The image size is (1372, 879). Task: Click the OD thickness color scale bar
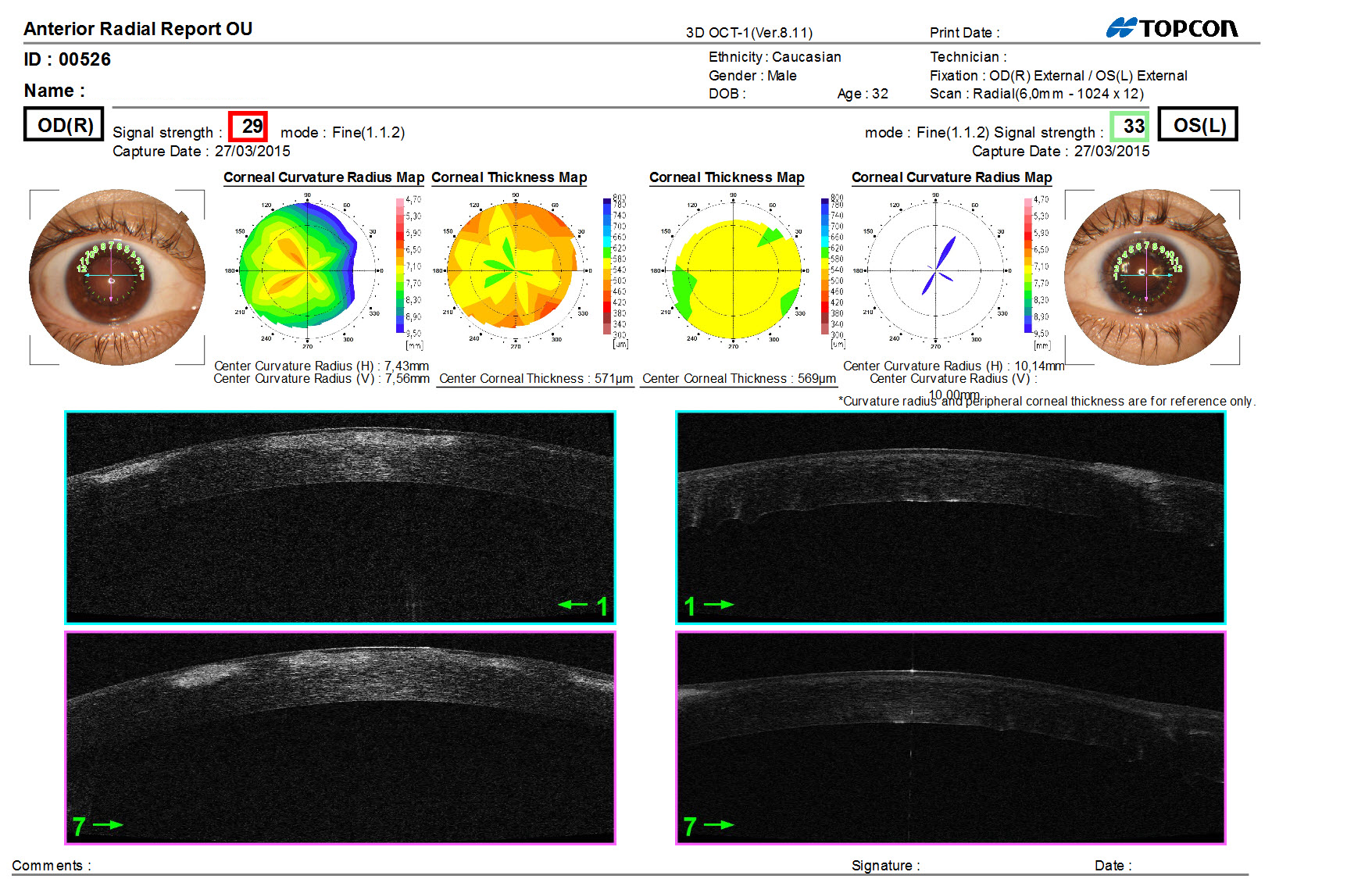click(607, 266)
